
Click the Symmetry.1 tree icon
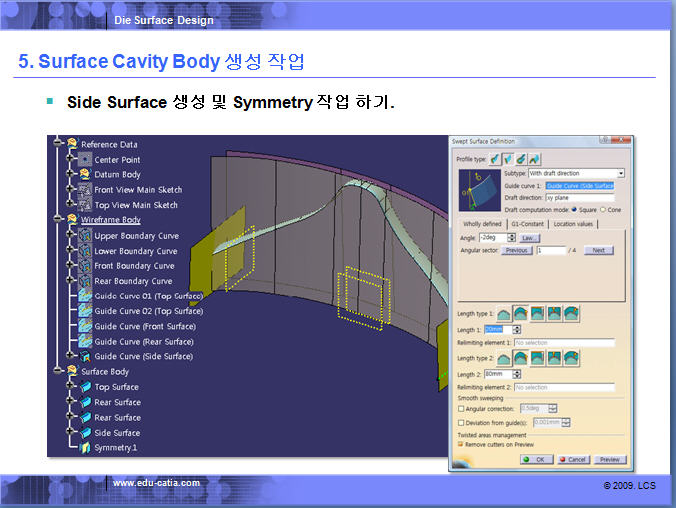tap(84, 448)
